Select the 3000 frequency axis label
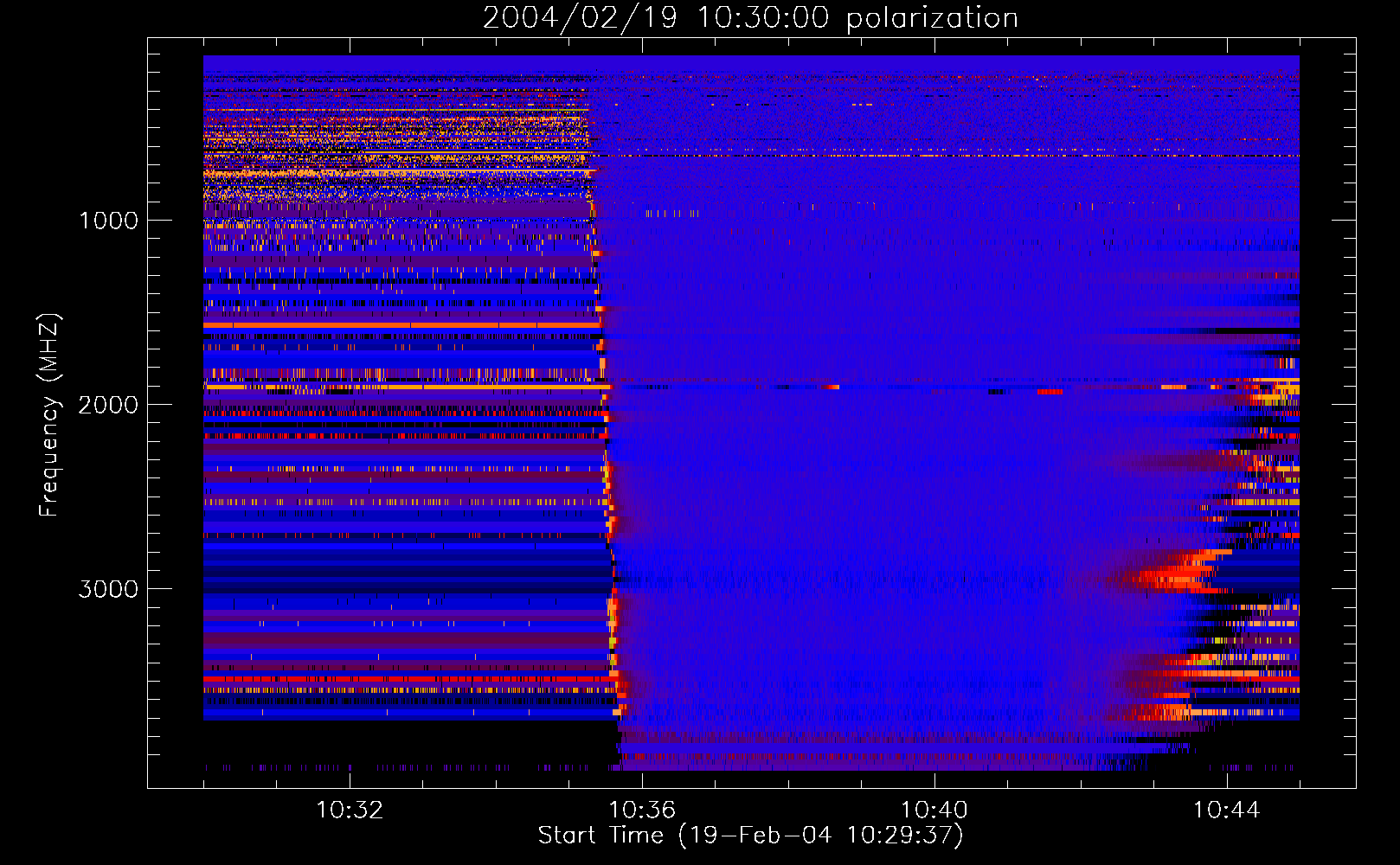Screen dimensions: 1400x865 [108, 589]
